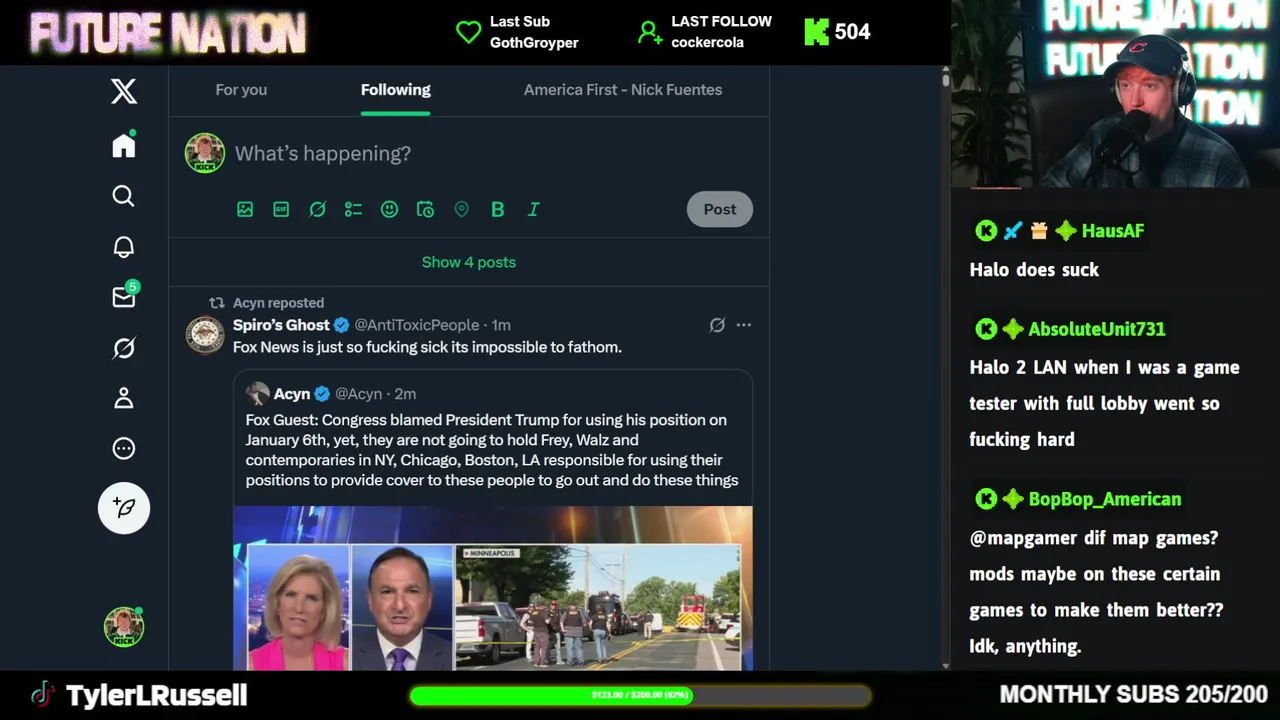This screenshot has width=1280, height=720.
Task: Open @AntiToxicPeople handle link
Action: click(x=417, y=325)
